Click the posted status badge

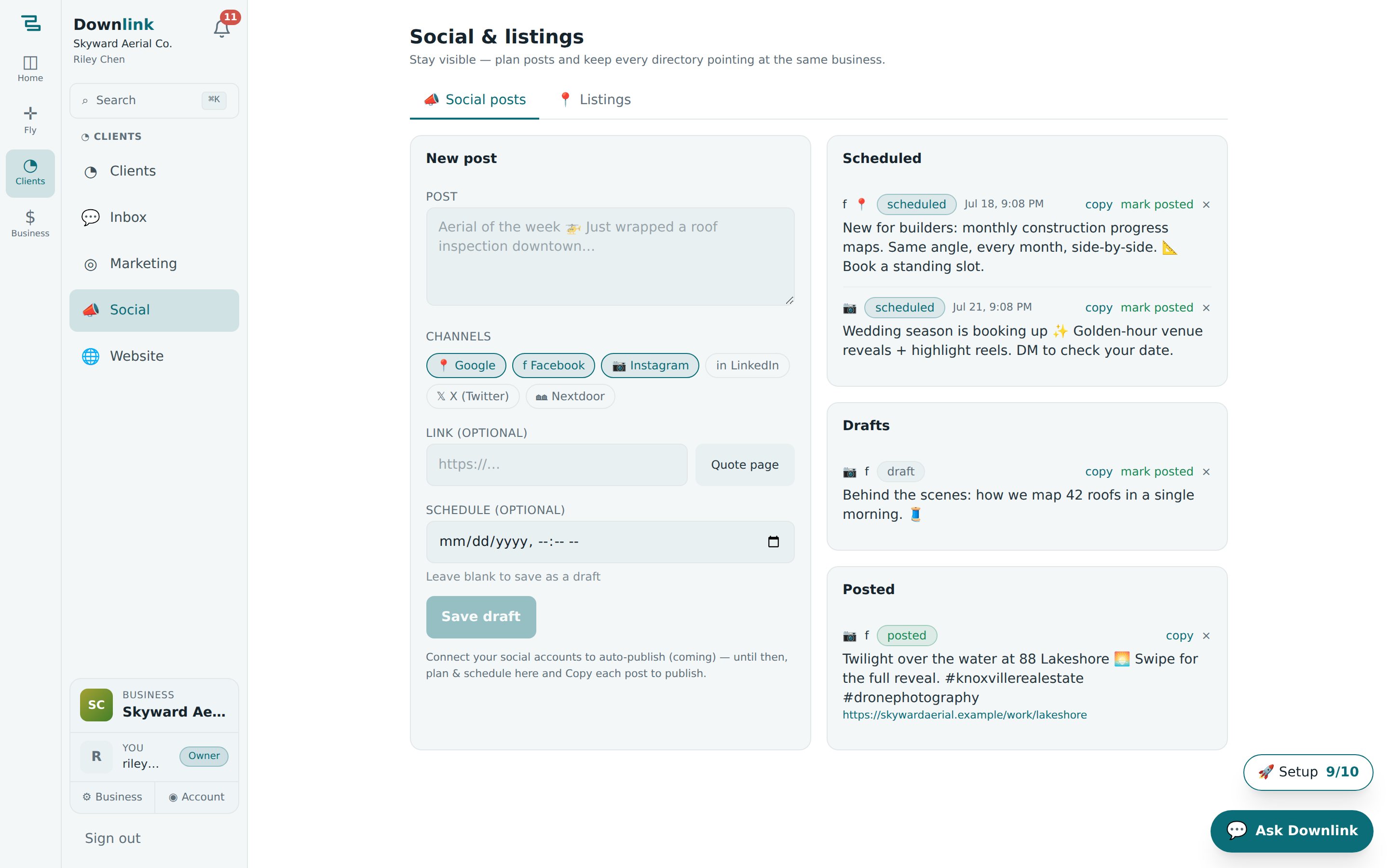[906, 636]
